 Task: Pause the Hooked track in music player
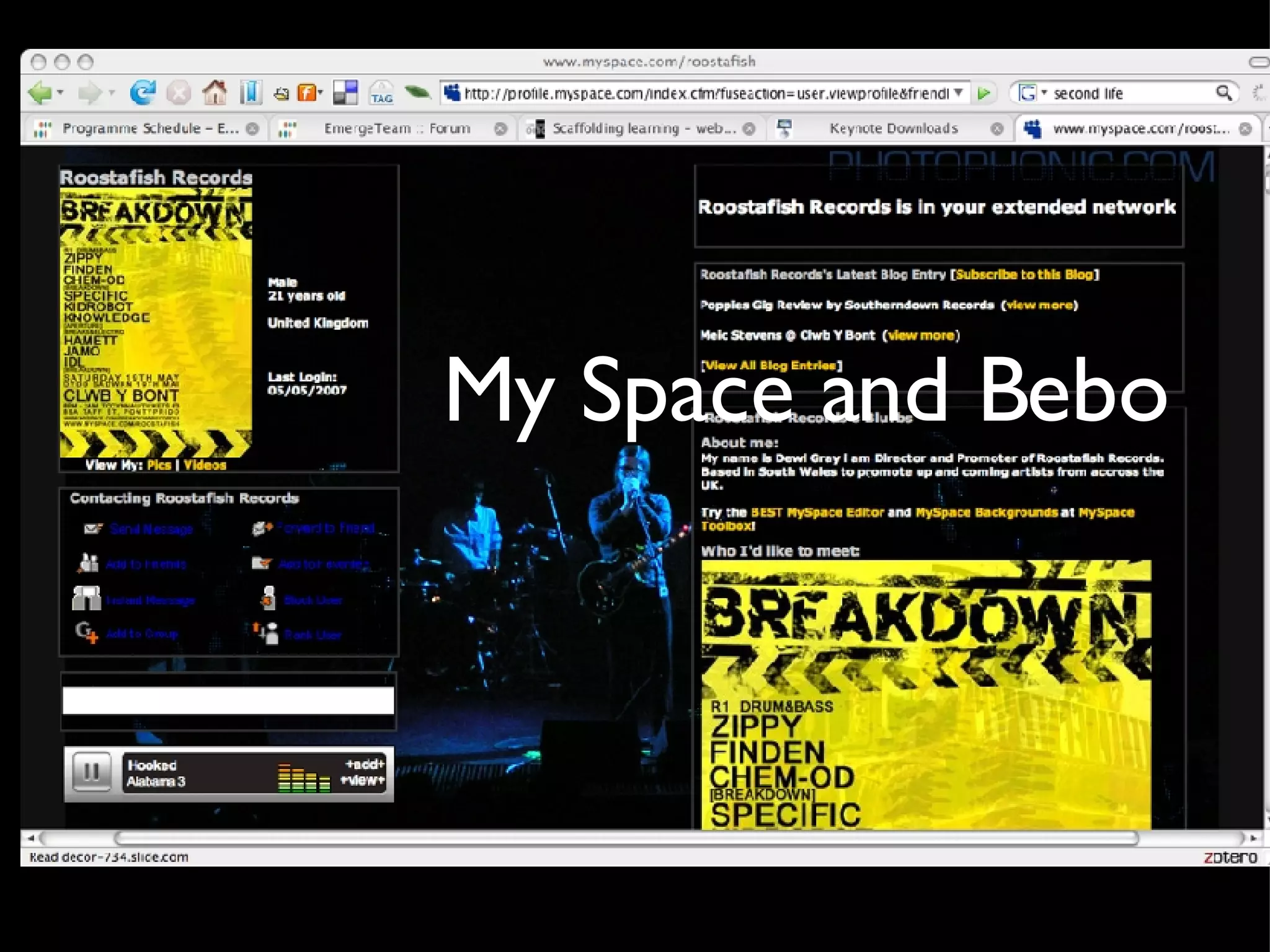[91, 772]
